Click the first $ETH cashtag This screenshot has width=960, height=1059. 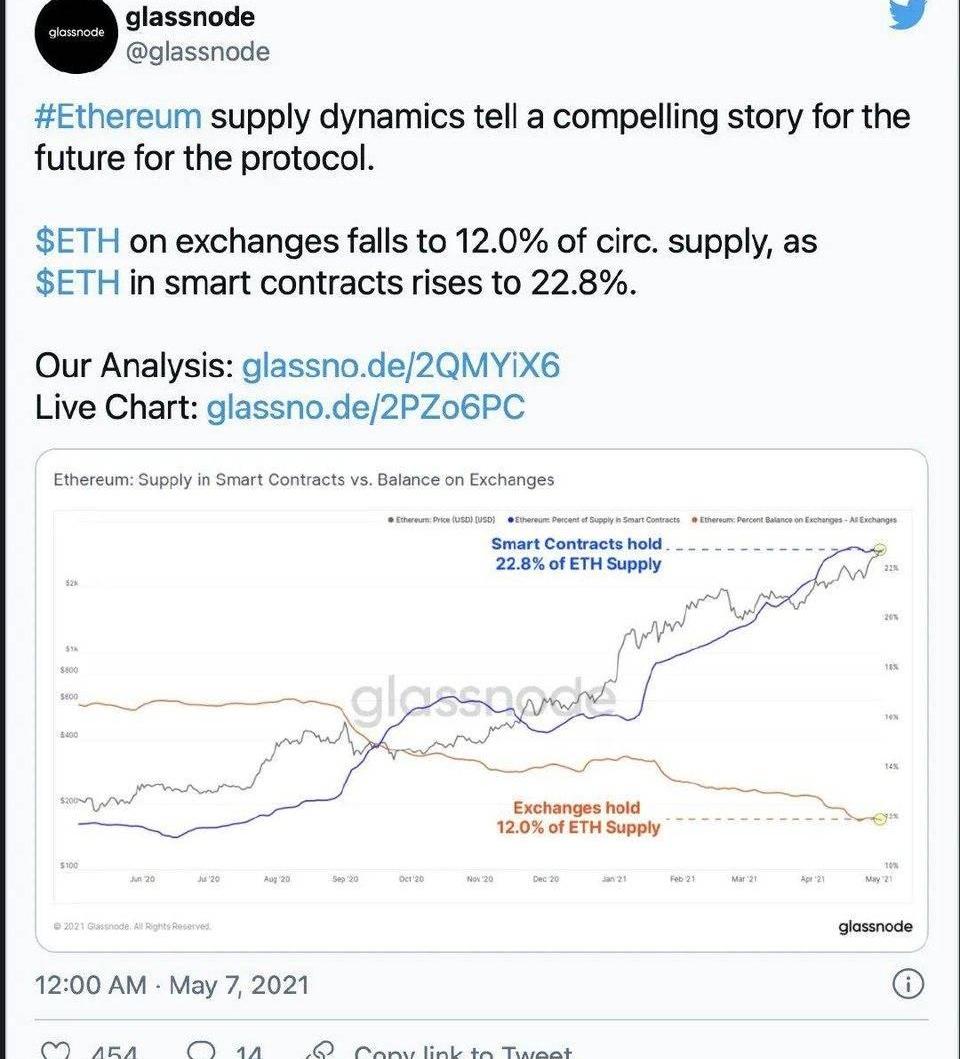click(x=77, y=241)
